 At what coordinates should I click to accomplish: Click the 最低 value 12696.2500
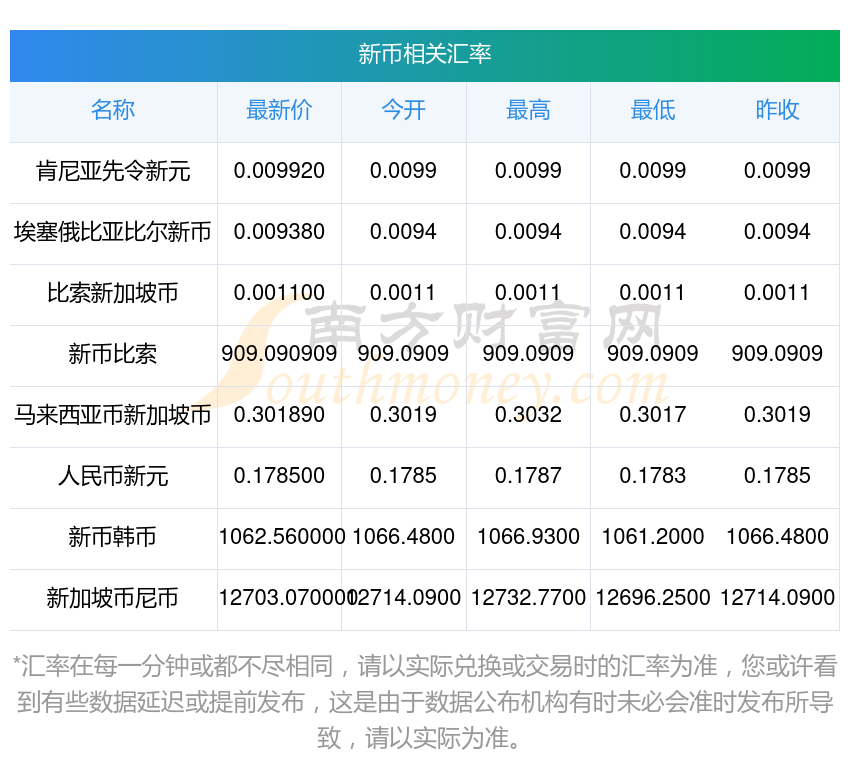click(653, 598)
